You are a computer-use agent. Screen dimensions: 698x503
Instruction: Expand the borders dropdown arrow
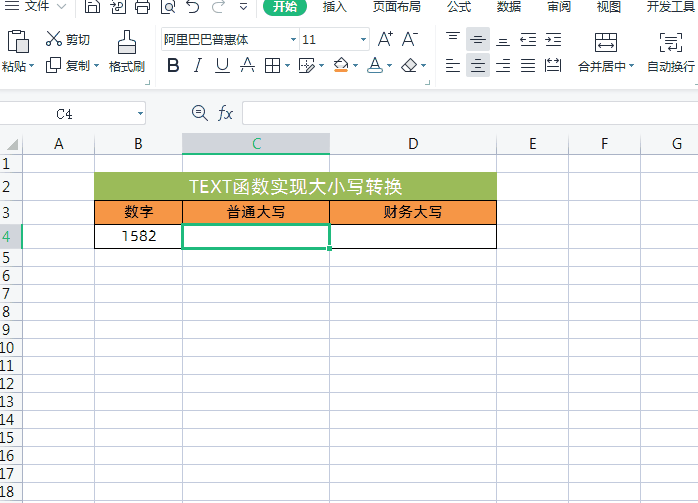click(288, 66)
